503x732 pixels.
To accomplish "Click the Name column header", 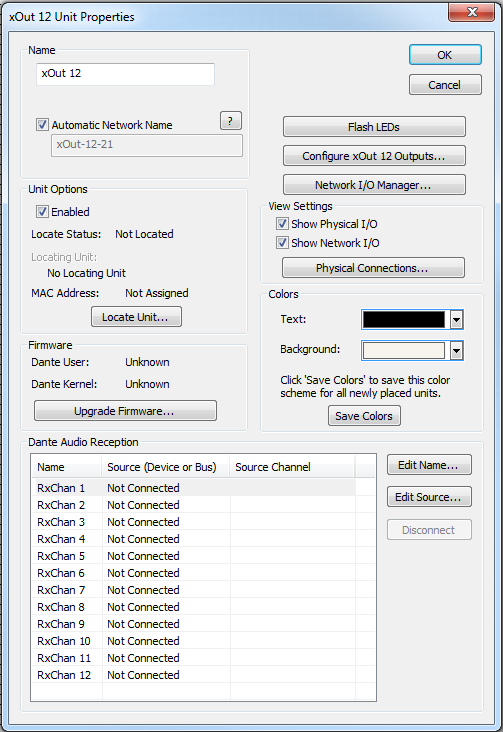I will 67,467.
